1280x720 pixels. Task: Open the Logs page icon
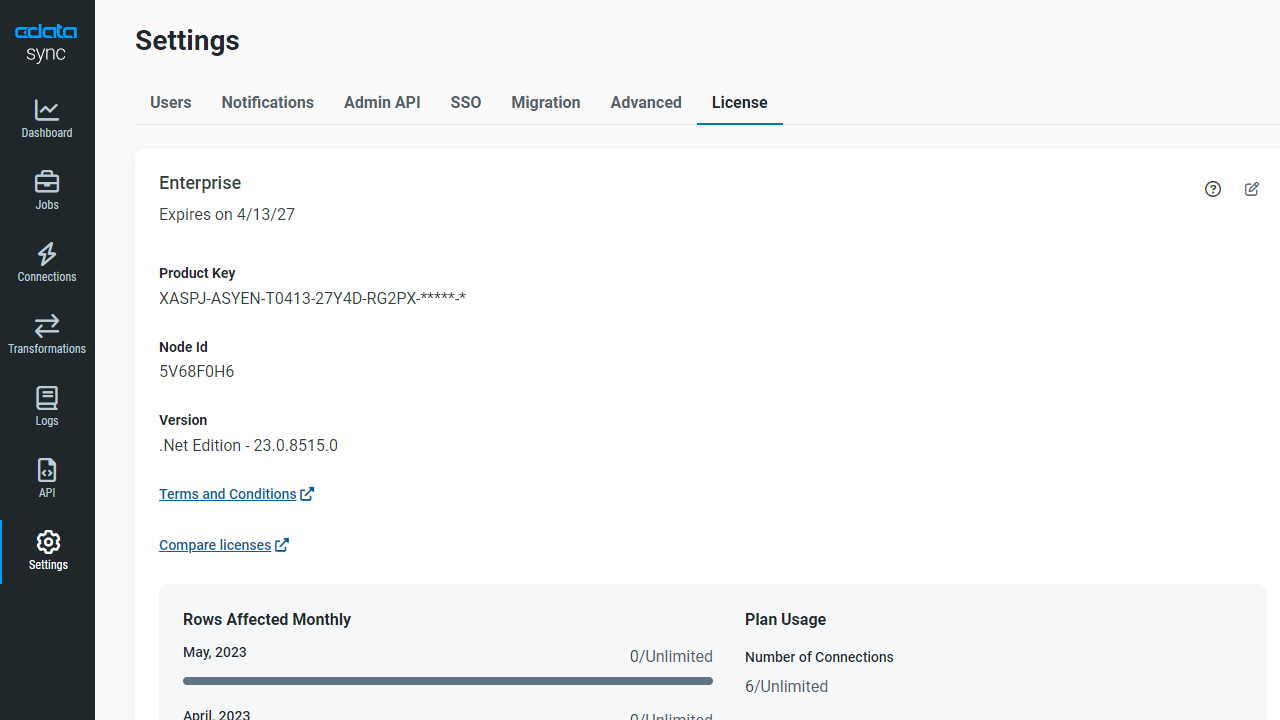click(47, 398)
